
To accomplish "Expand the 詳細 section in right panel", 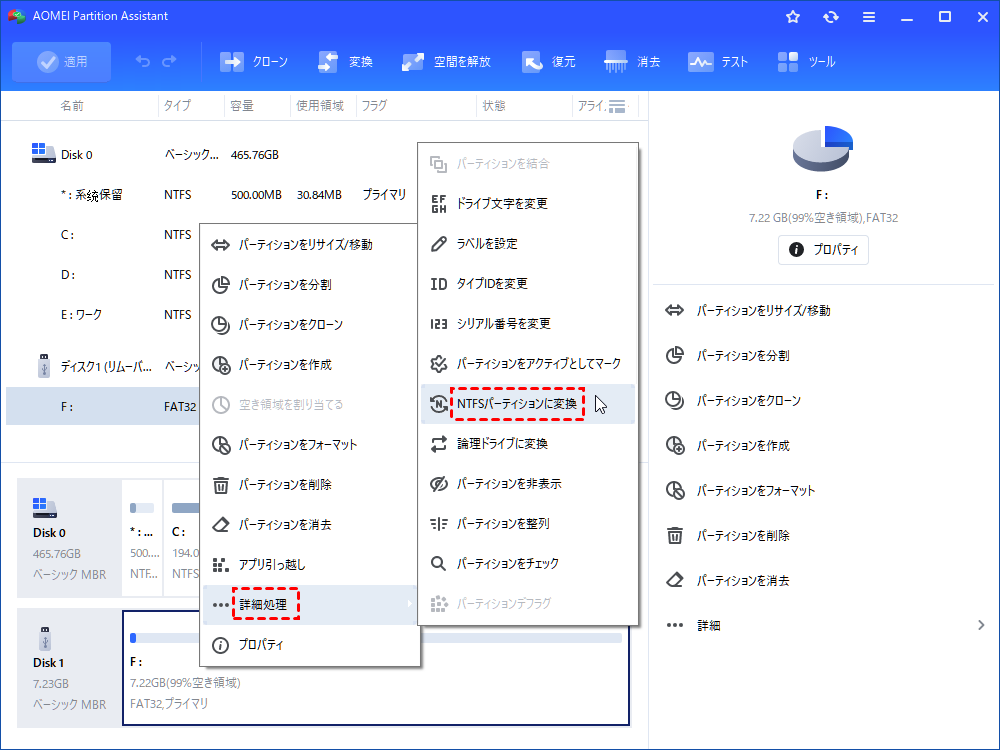I will (825, 625).
